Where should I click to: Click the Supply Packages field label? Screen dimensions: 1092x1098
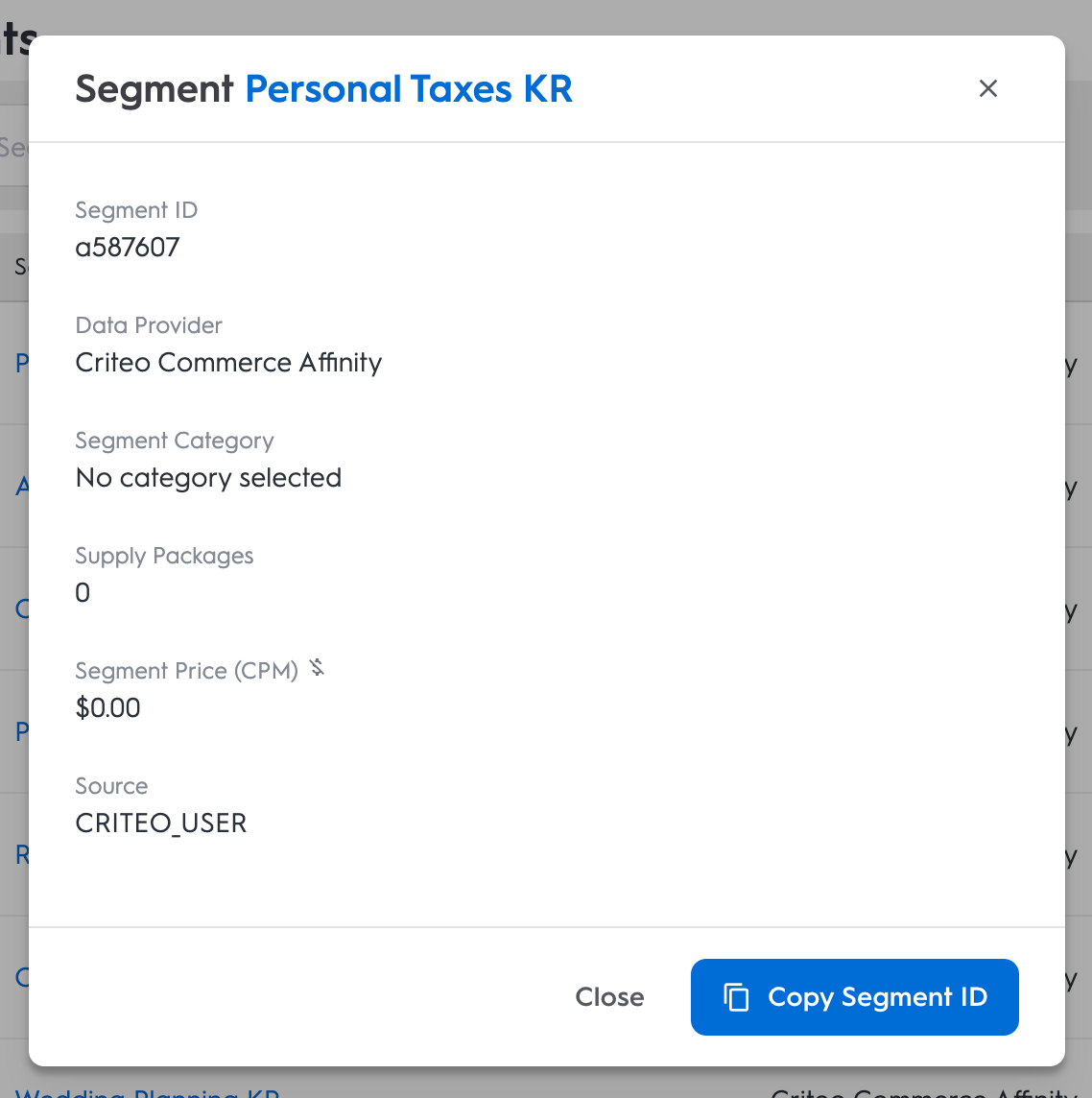pos(164,556)
